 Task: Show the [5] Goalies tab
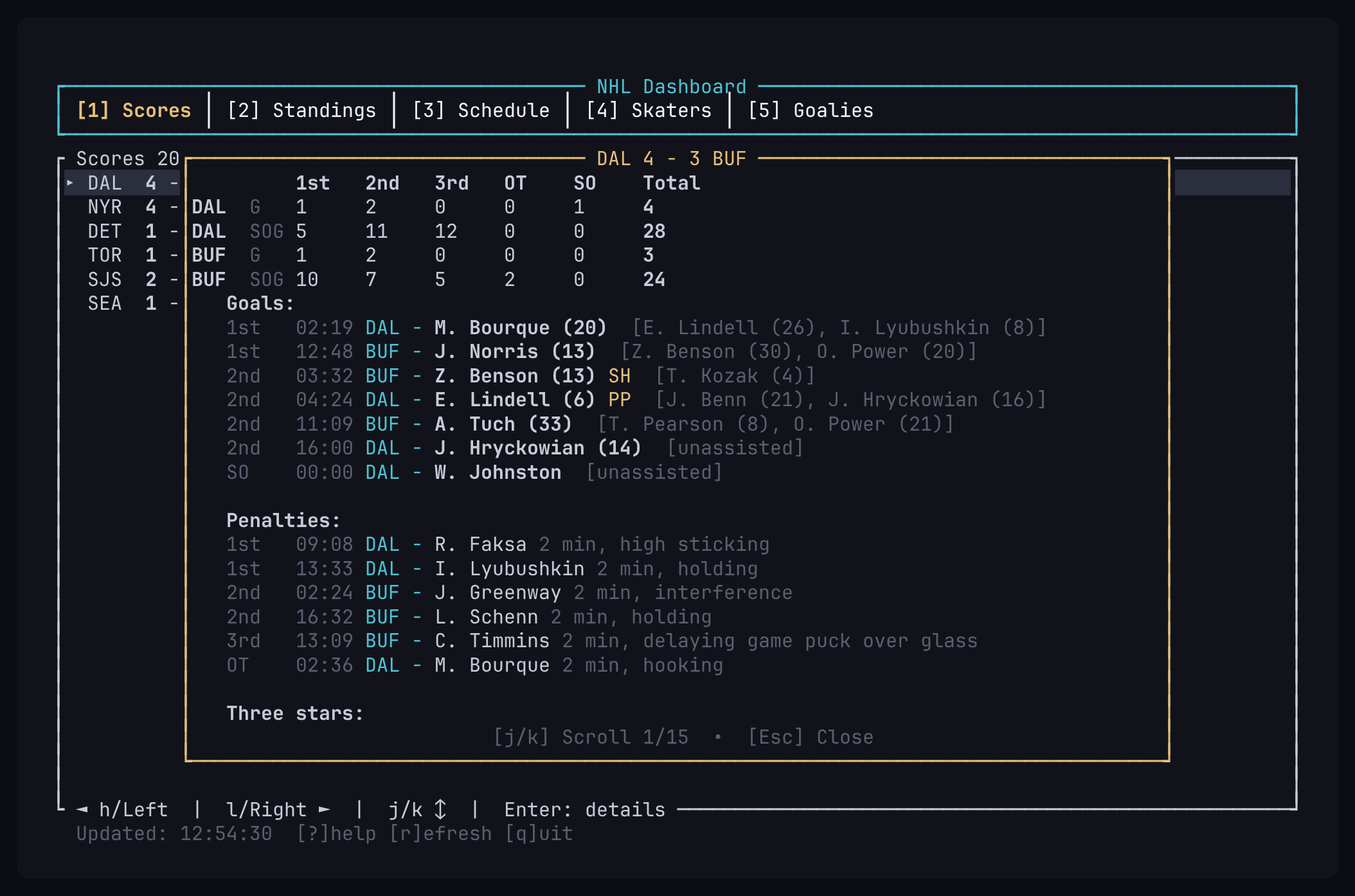(x=811, y=111)
